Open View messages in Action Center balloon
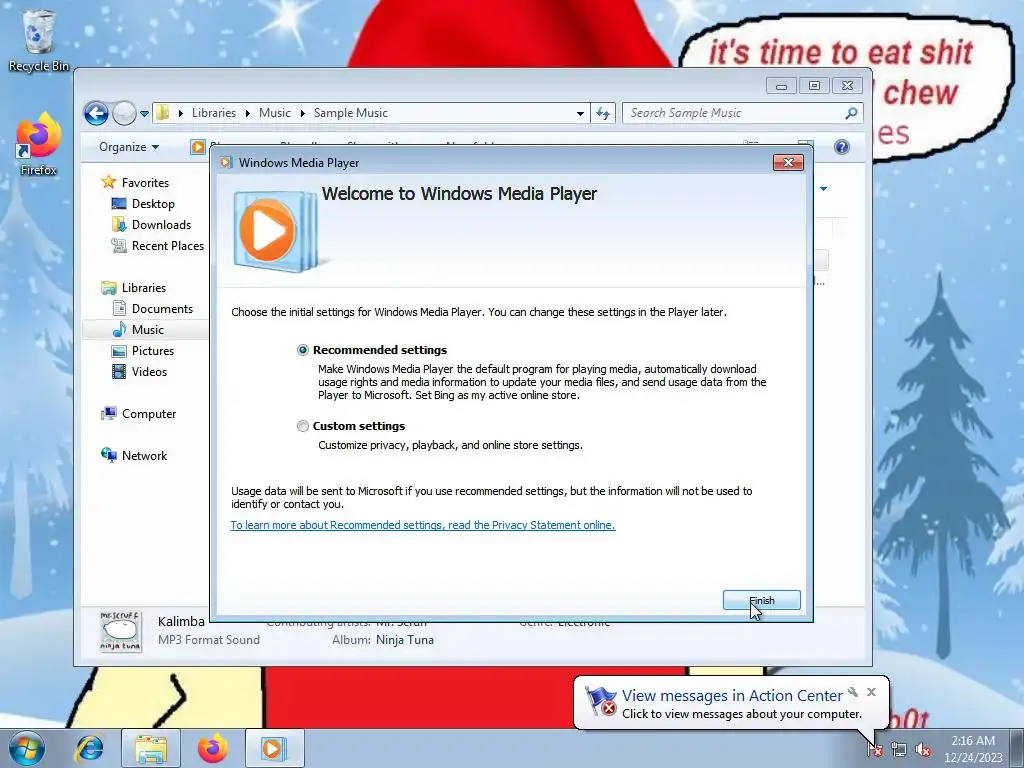Viewport: 1024px width, 768px height. click(732, 696)
